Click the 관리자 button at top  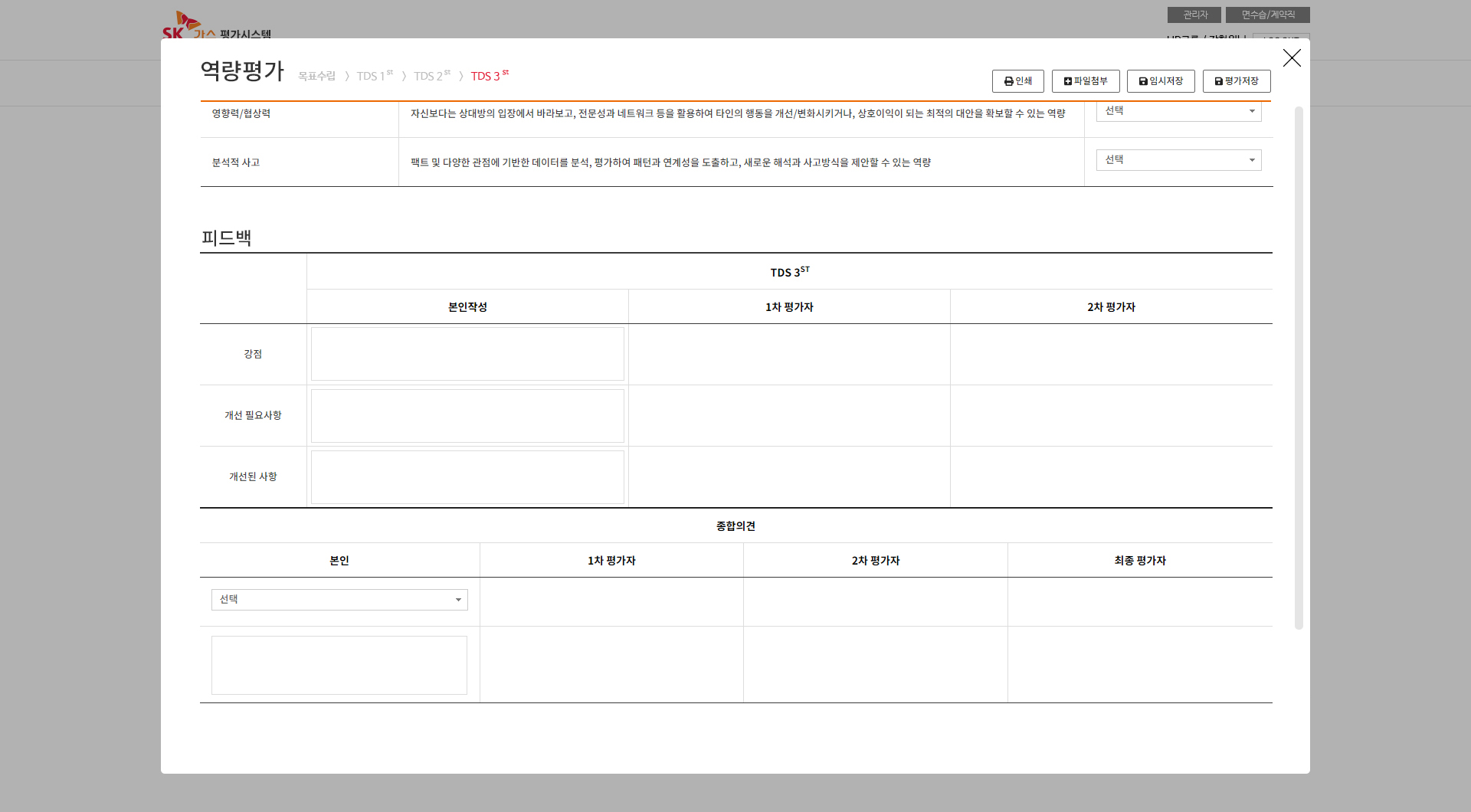pos(1194,15)
